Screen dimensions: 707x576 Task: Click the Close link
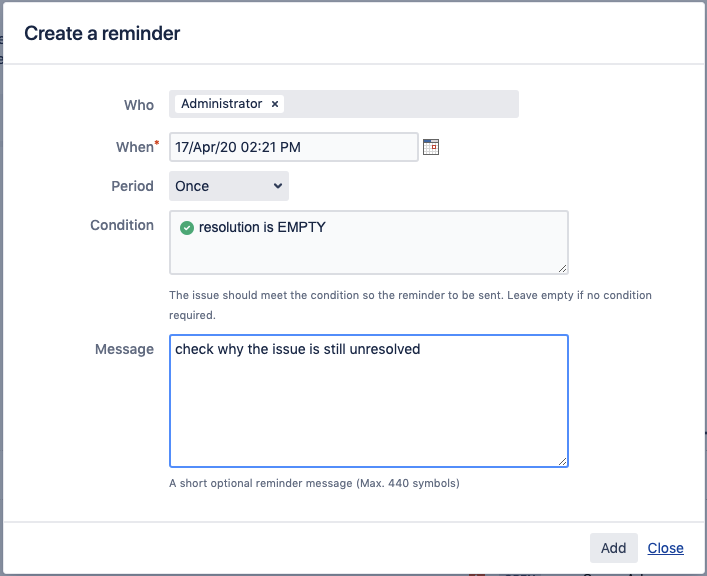click(665, 548)
